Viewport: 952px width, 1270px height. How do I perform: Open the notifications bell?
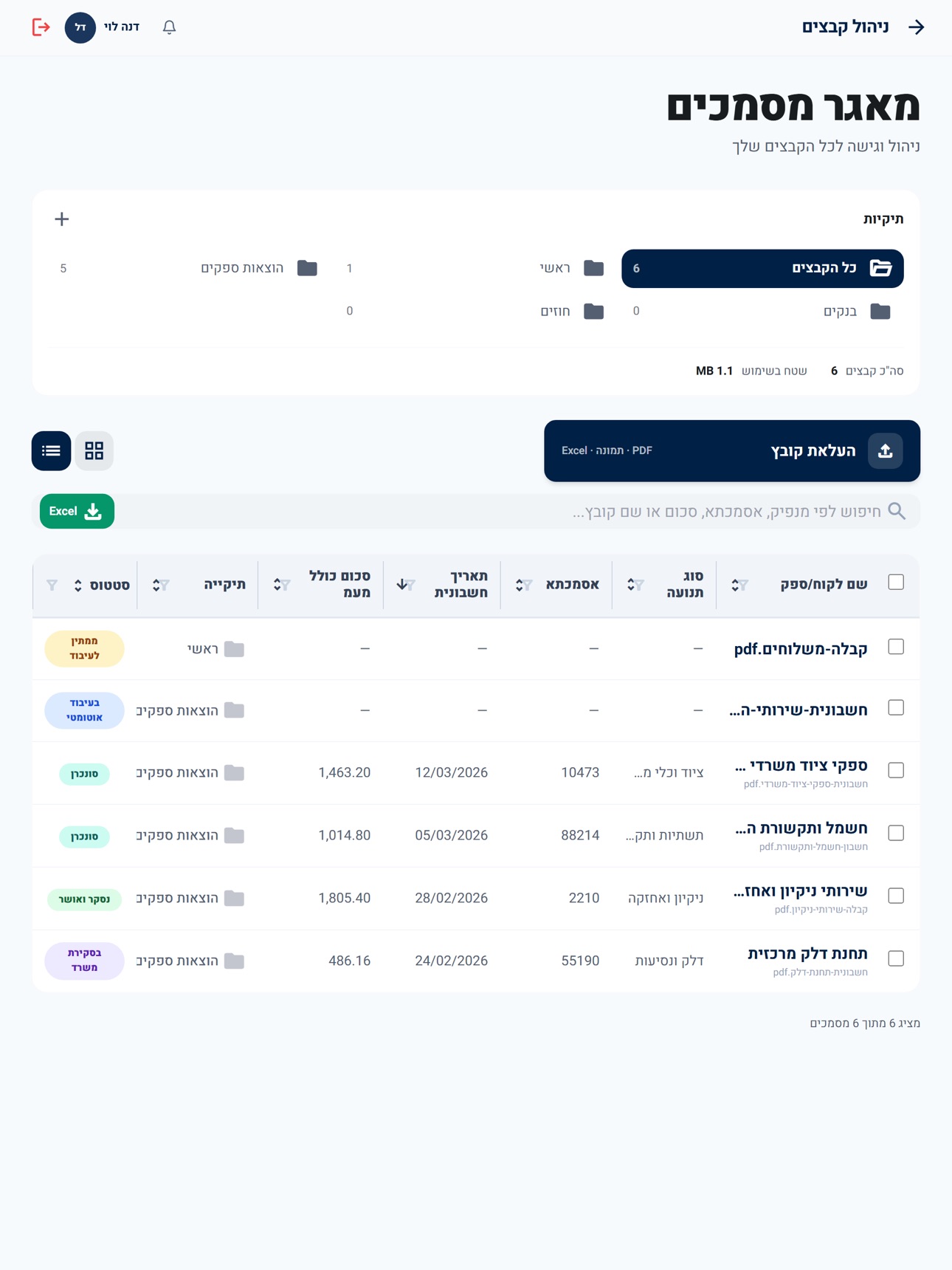point(169,27)
